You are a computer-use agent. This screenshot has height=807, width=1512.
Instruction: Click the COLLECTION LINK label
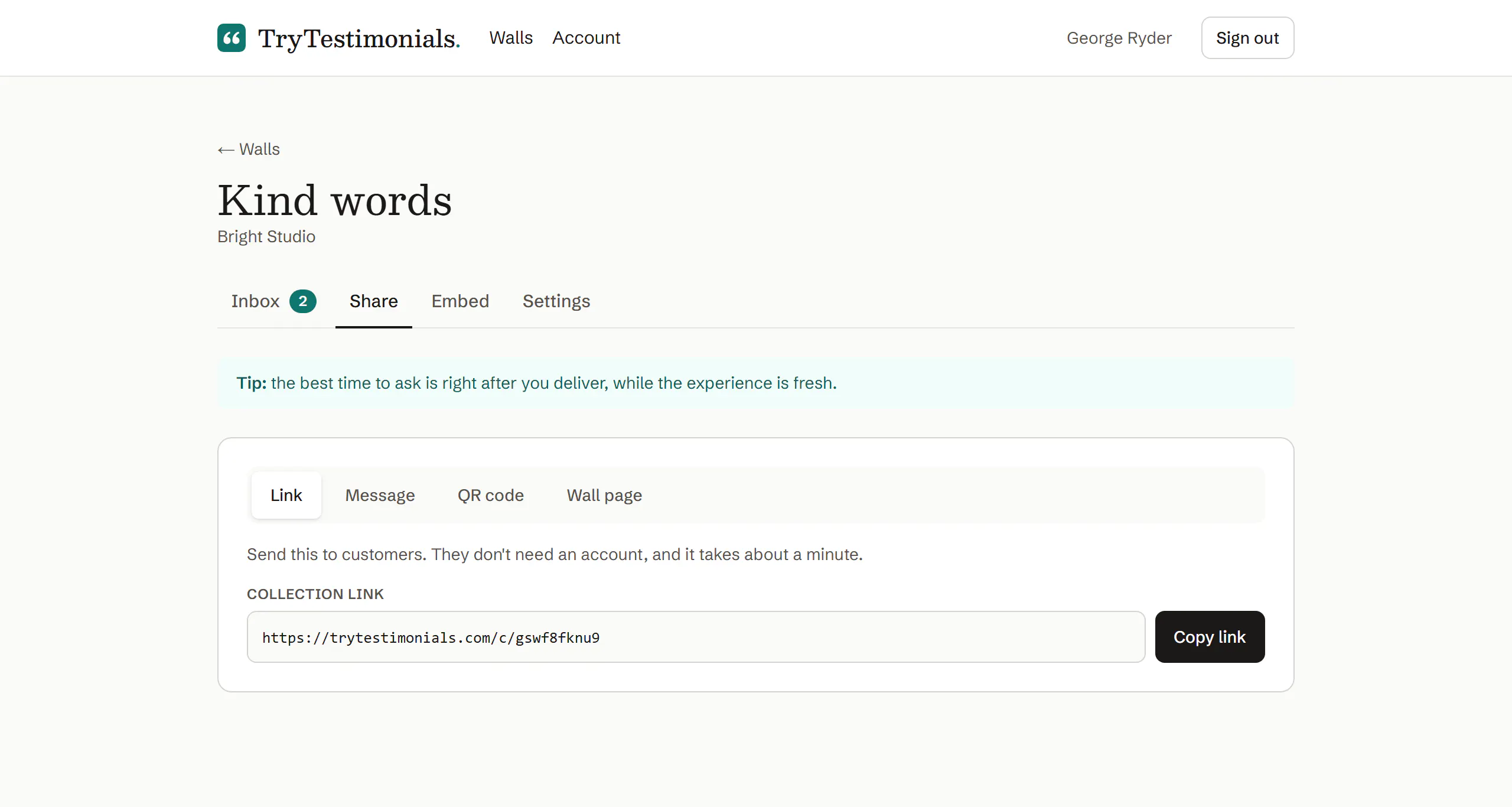coord(315,594)
